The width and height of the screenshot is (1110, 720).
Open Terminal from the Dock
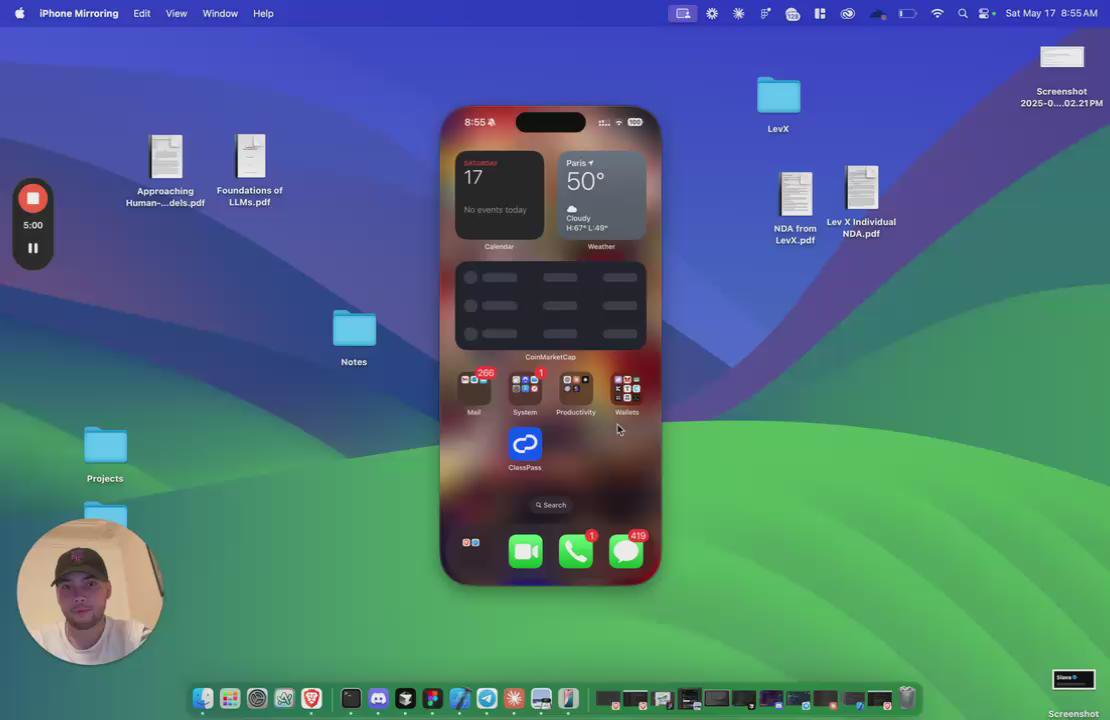click(351, 699)
